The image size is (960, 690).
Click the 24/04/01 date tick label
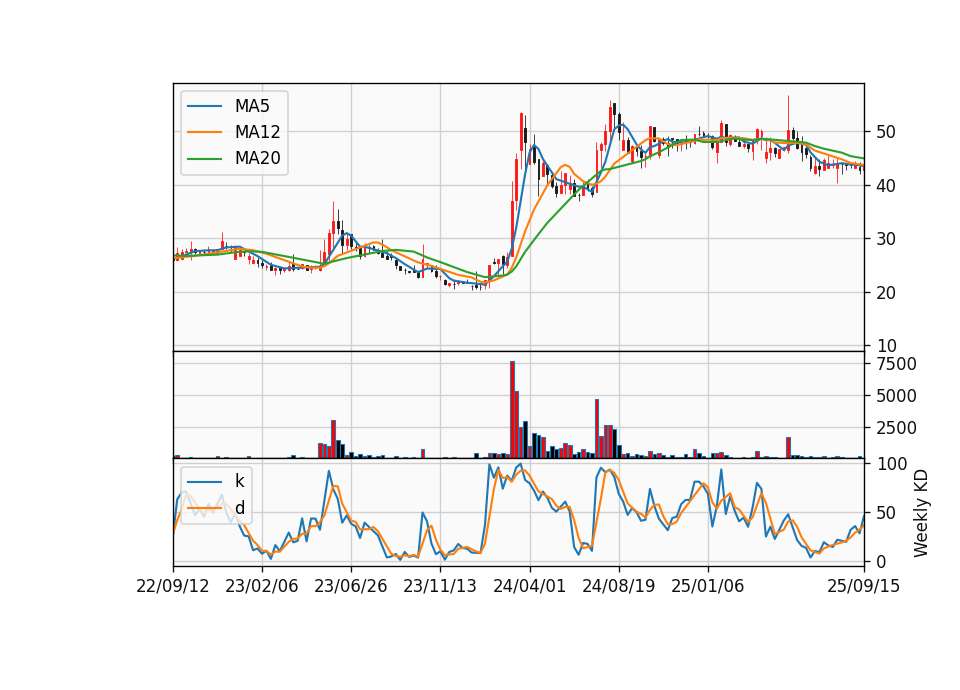coord(530,586)
